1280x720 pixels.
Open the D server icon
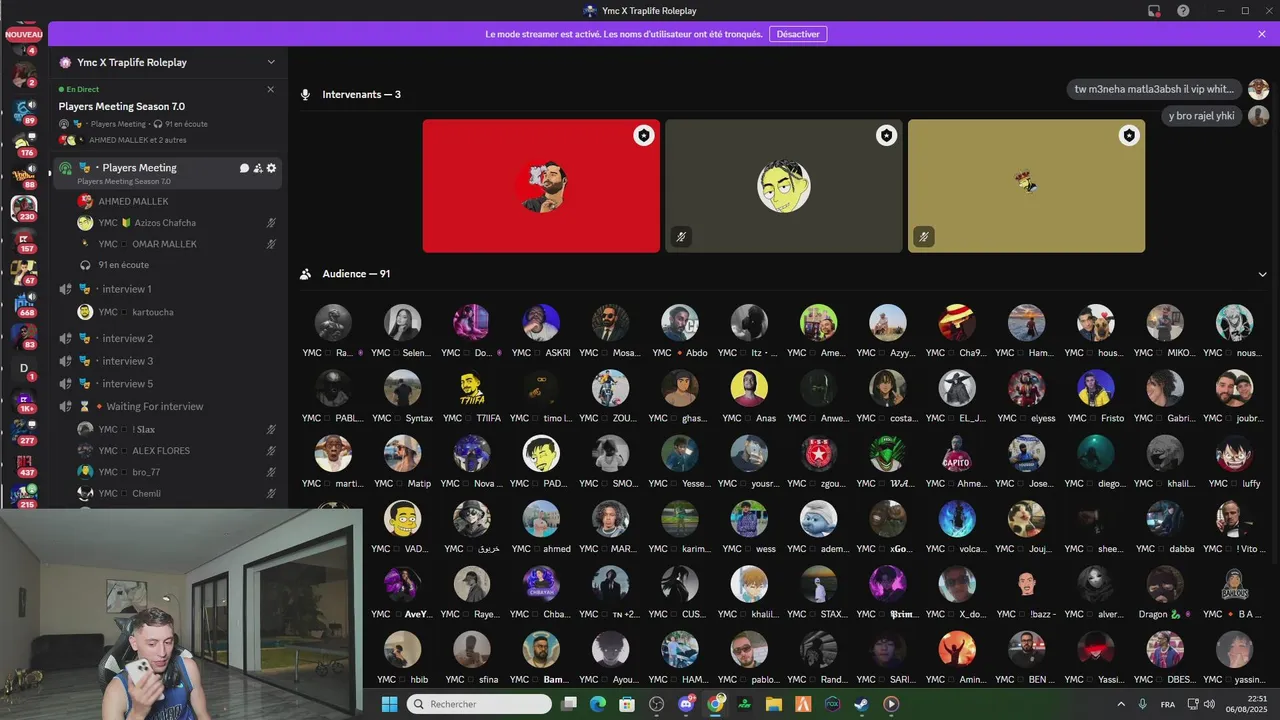(24, 368)
